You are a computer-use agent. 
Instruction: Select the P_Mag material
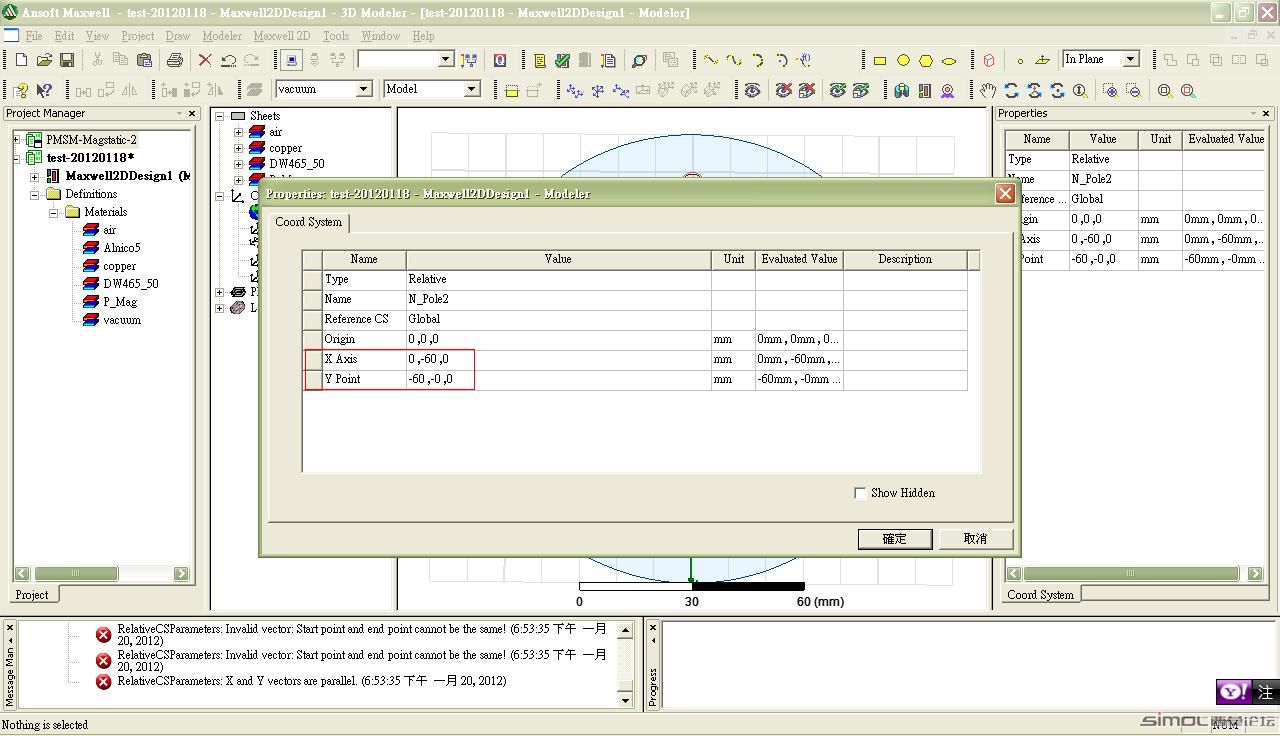pyautogui.click(x=120, y=302)
